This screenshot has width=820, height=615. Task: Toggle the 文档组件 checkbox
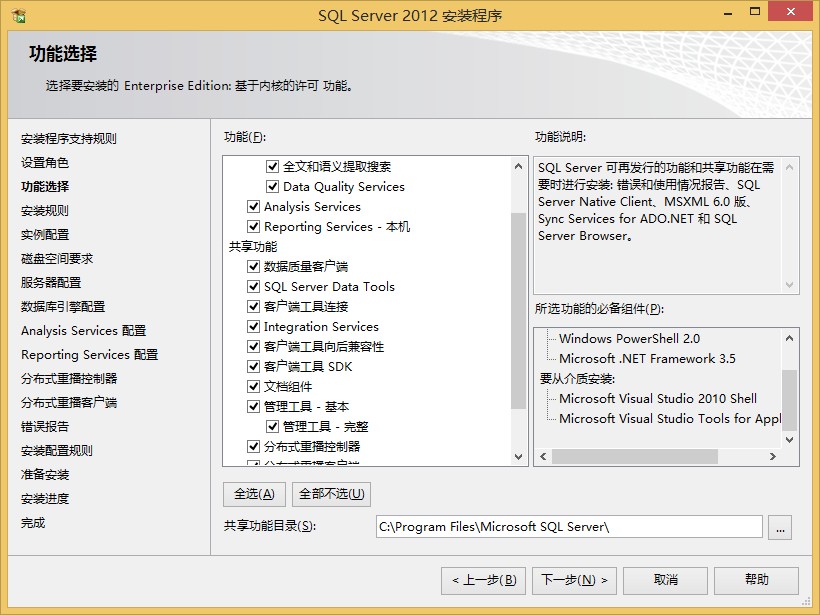pyautogui.click(x=253, y=386)
